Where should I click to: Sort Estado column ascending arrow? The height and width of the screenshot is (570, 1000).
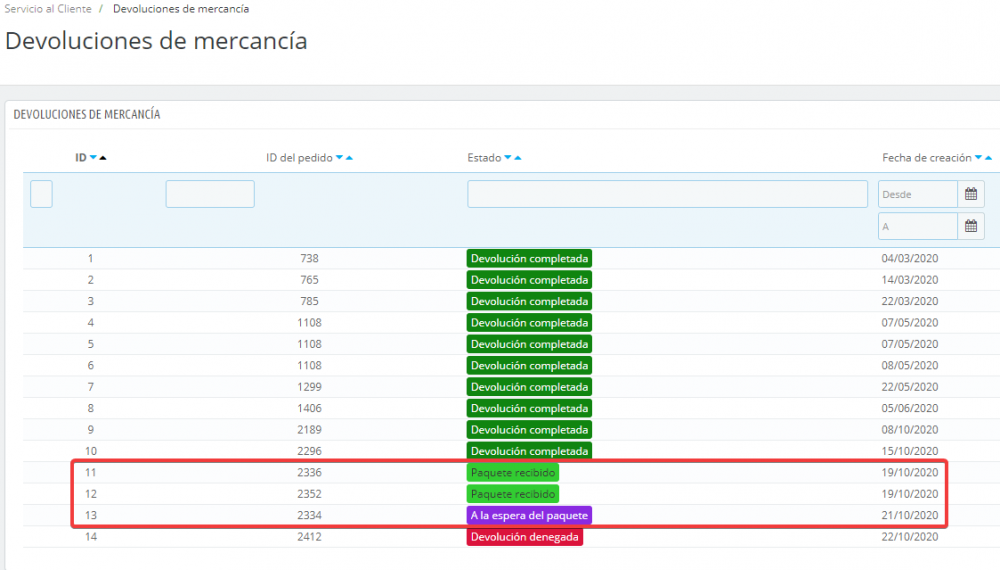[517, 157]
